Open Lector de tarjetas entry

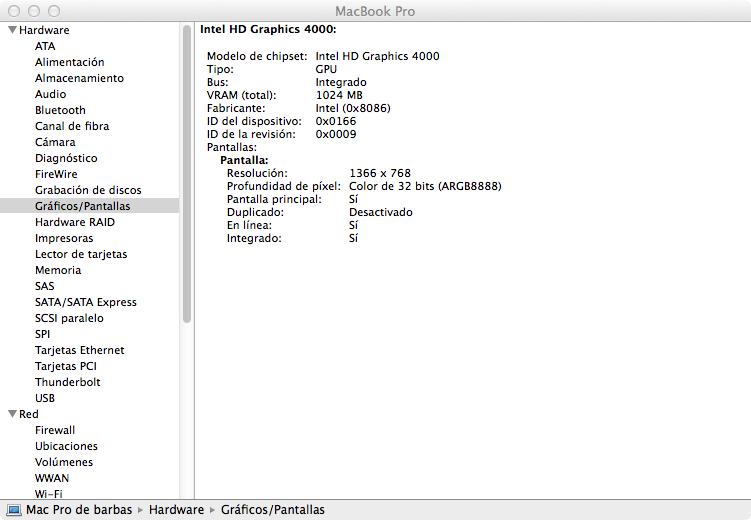click(x=81, y=254)
